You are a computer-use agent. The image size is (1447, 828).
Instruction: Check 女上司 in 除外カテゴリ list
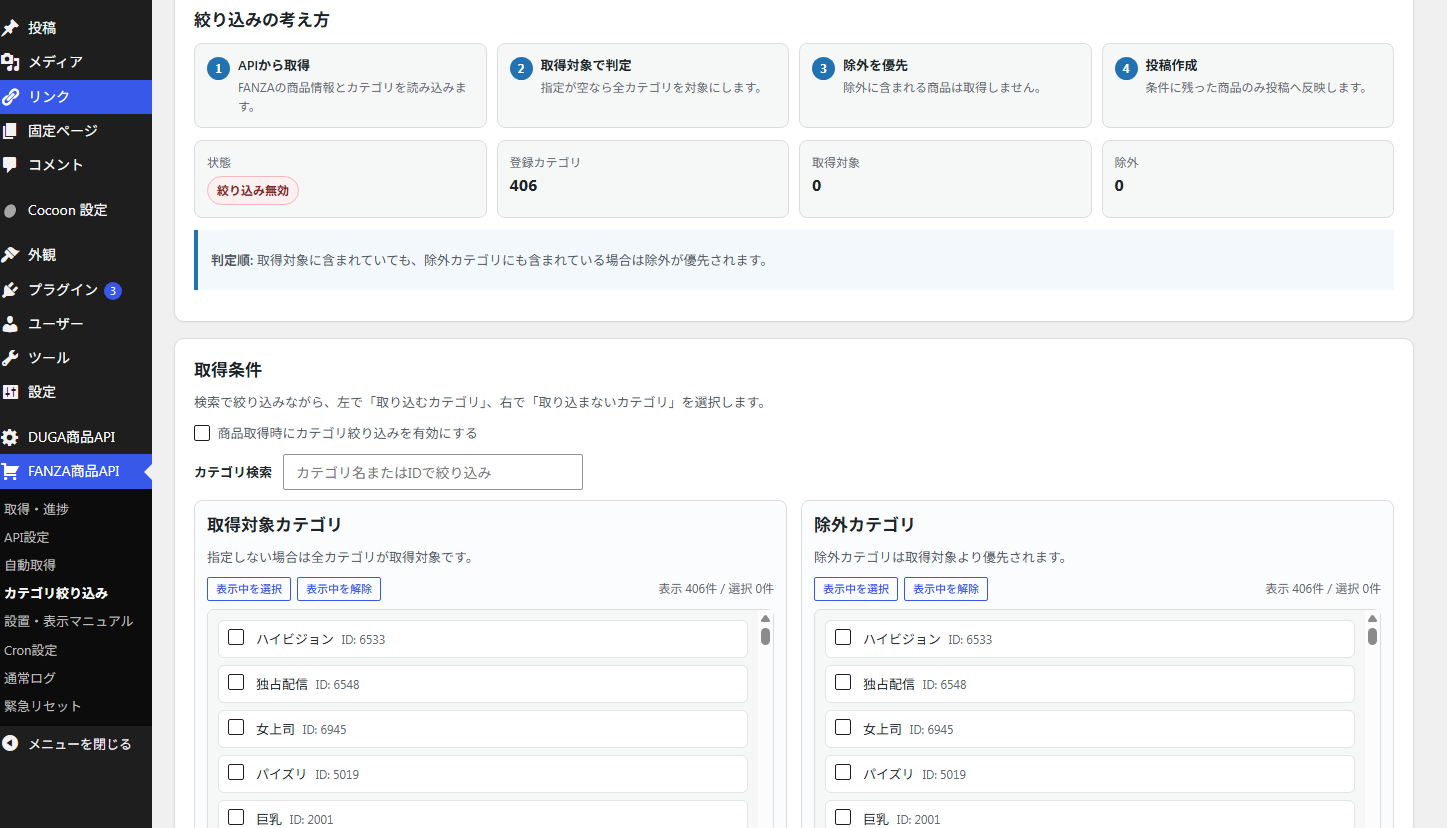click(x=843, y=727)
